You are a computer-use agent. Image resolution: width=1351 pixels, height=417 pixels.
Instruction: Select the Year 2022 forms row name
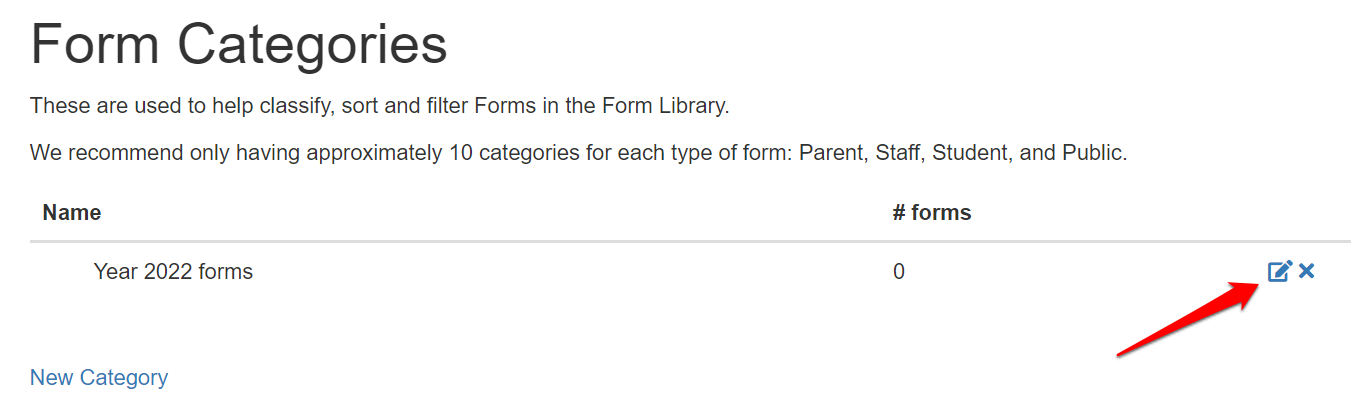click(173, 271)
